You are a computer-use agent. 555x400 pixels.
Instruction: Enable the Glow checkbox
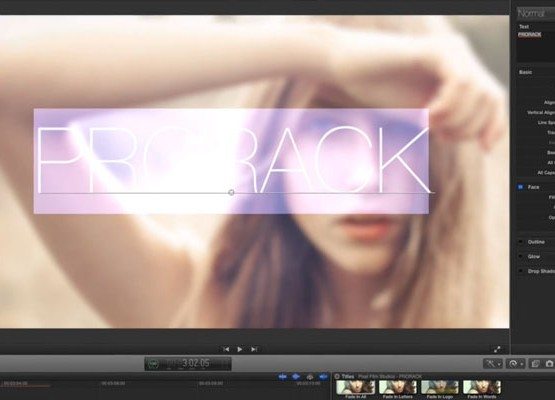520,256
